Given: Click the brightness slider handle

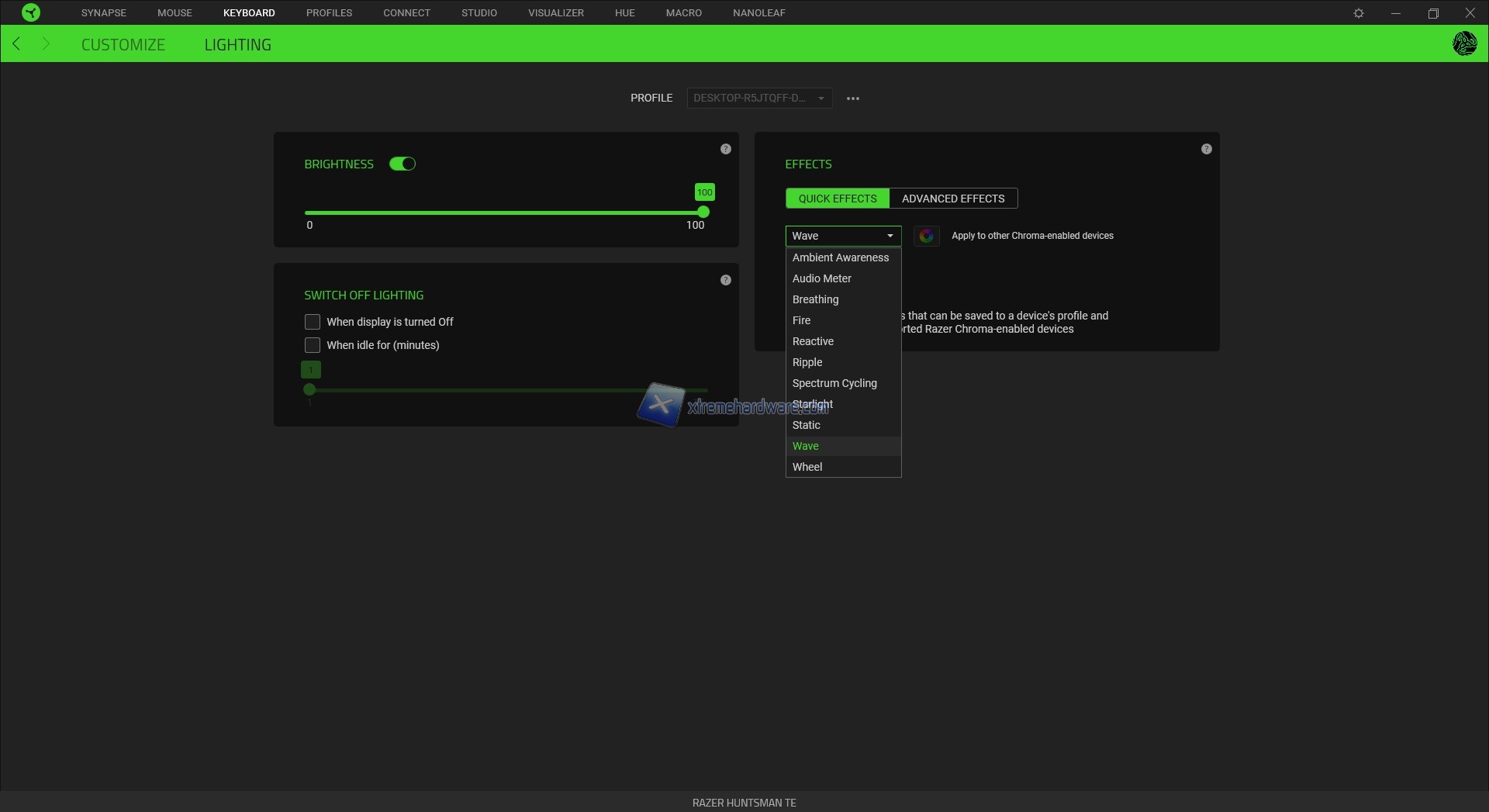Looking at the screenshot, I should (703, 213).
